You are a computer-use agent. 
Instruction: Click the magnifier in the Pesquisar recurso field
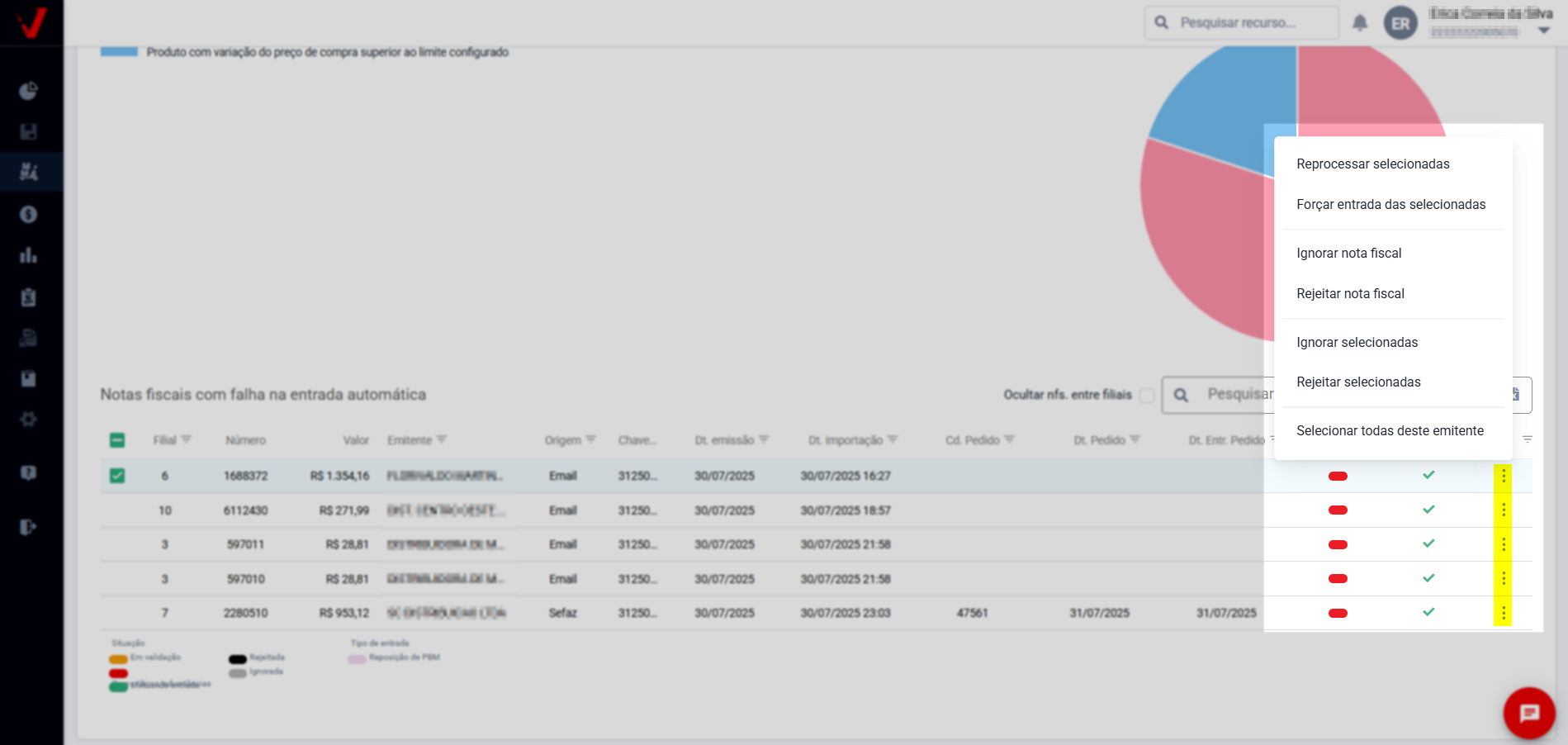click(1162, 22)
